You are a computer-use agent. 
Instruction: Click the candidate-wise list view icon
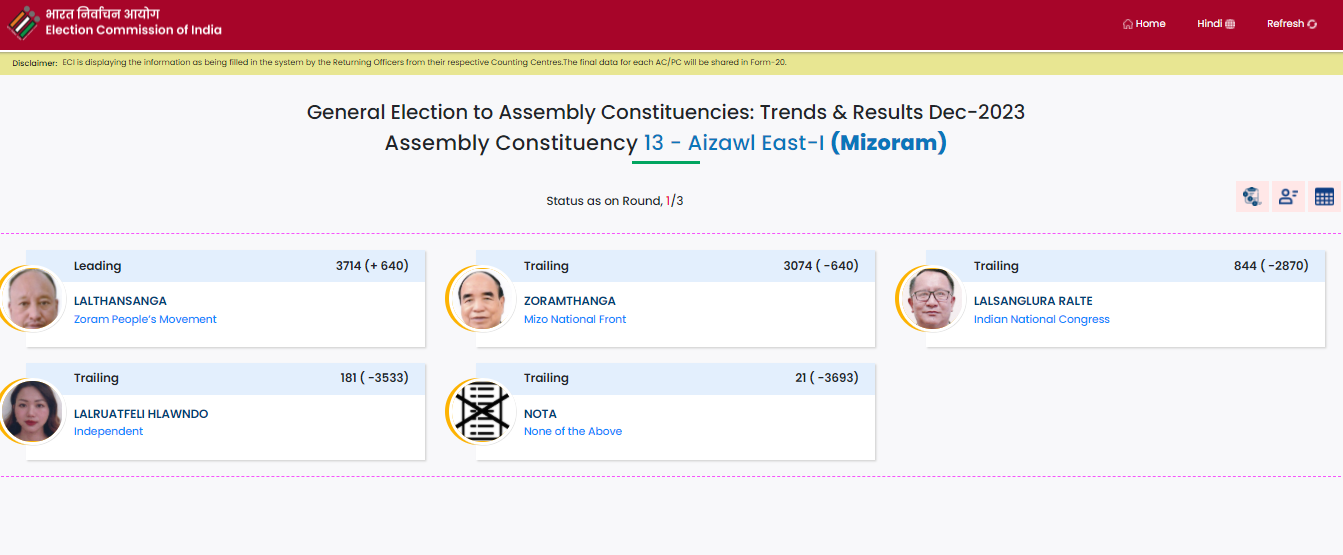pyautogui.click(x=1288, y=197)
